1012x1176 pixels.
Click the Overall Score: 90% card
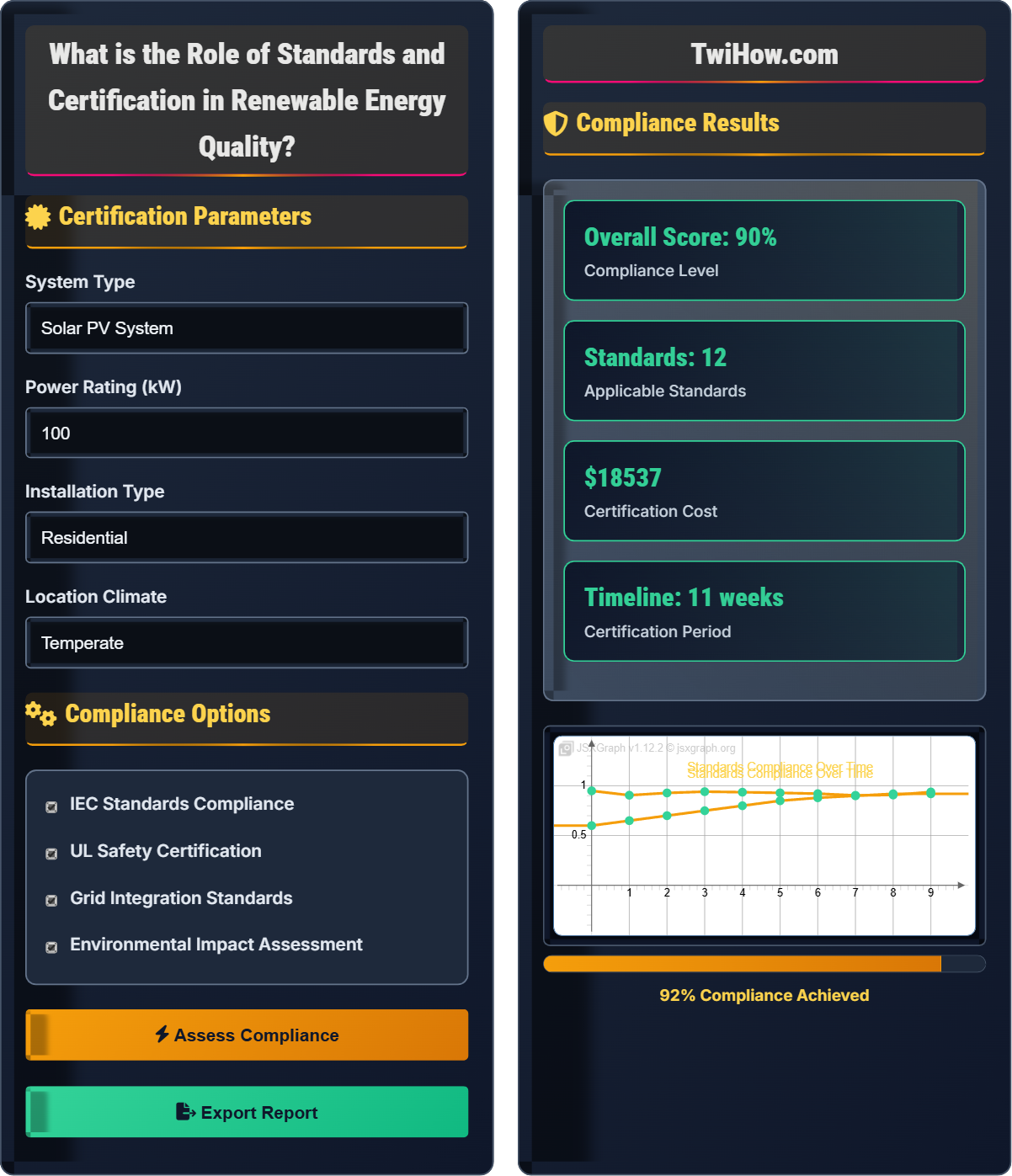764,250
